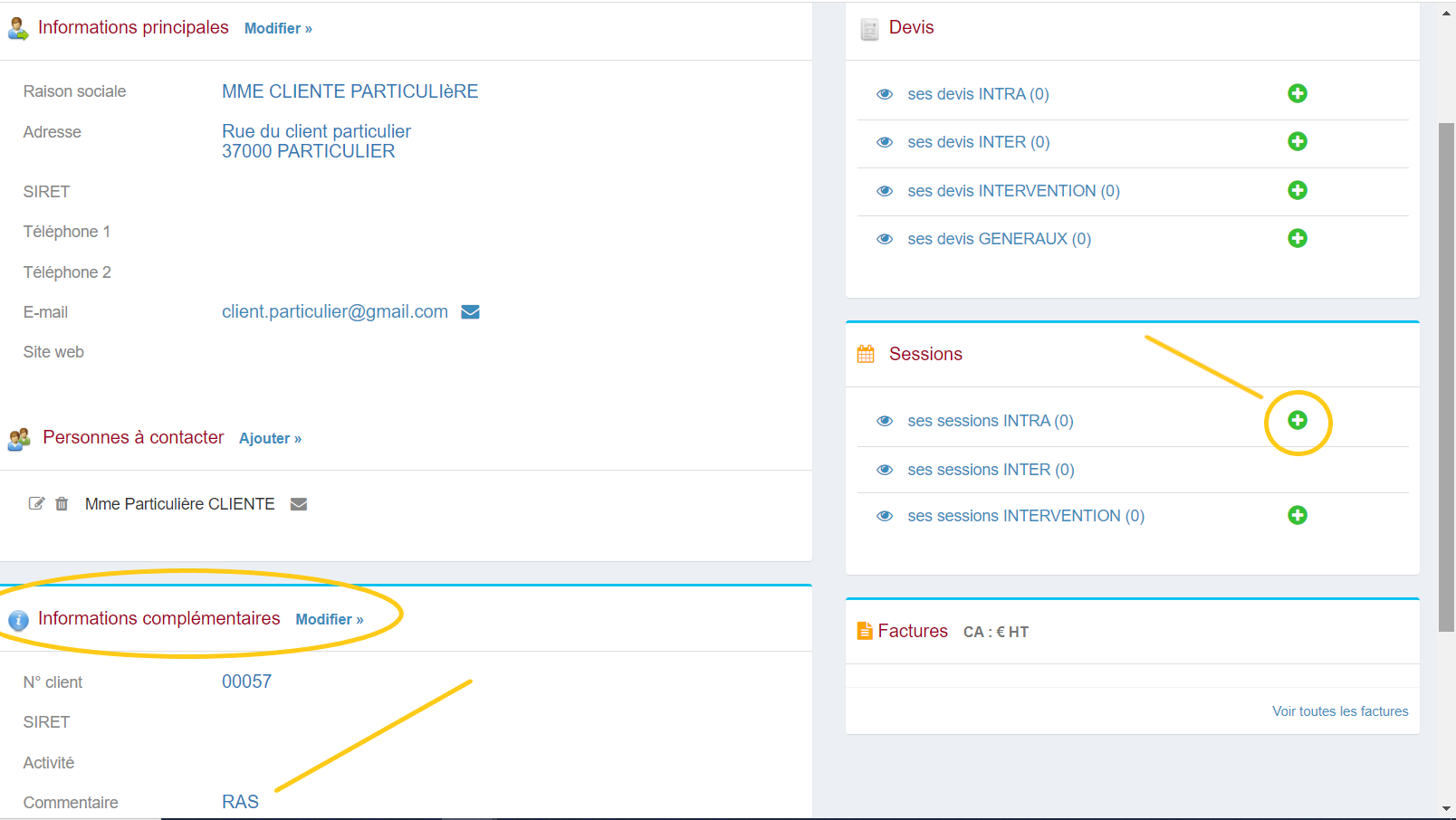1456x820 pixels.
Task: Open Modifier for Informations principales
Action: tap(278, 28)
